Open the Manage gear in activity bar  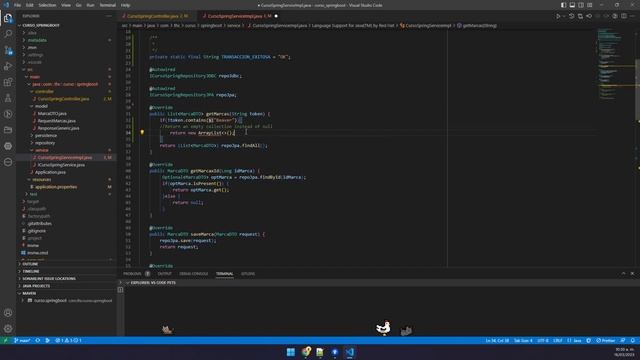coord(8,328)
